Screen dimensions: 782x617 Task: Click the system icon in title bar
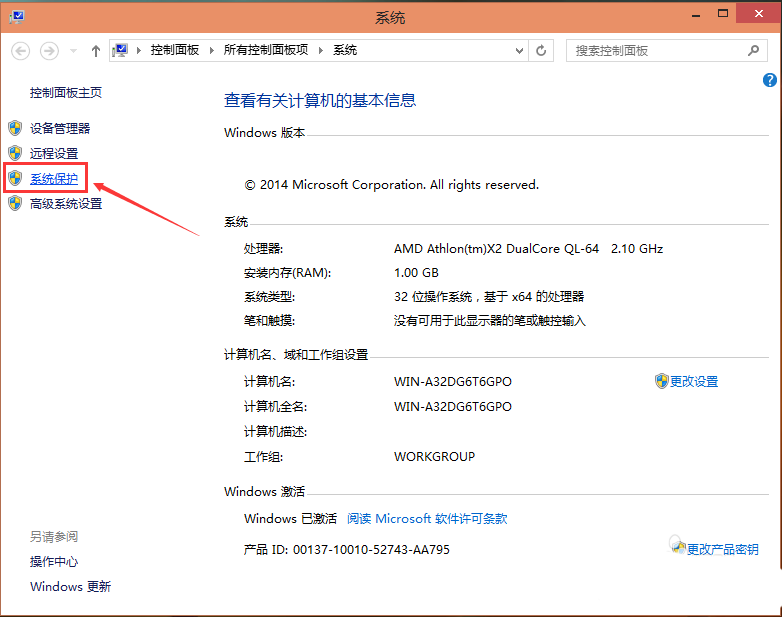[16, 17]
